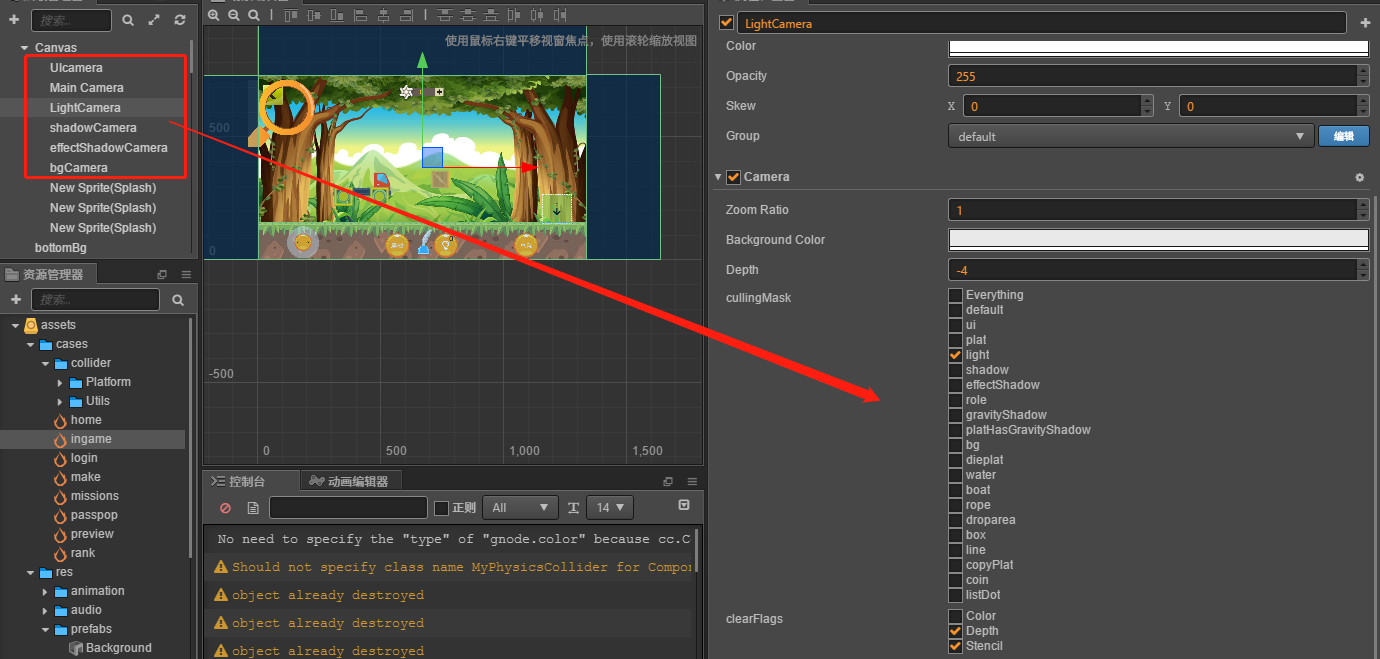Click the open log file icon in console
This screenshot has width=1380, height=659.
coord(252,508)
